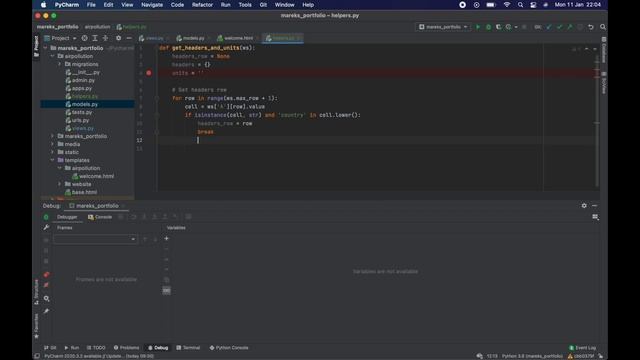The image size is (640, 360).
Task: Select admin.py in project tree
Action: tap(83, 80)
